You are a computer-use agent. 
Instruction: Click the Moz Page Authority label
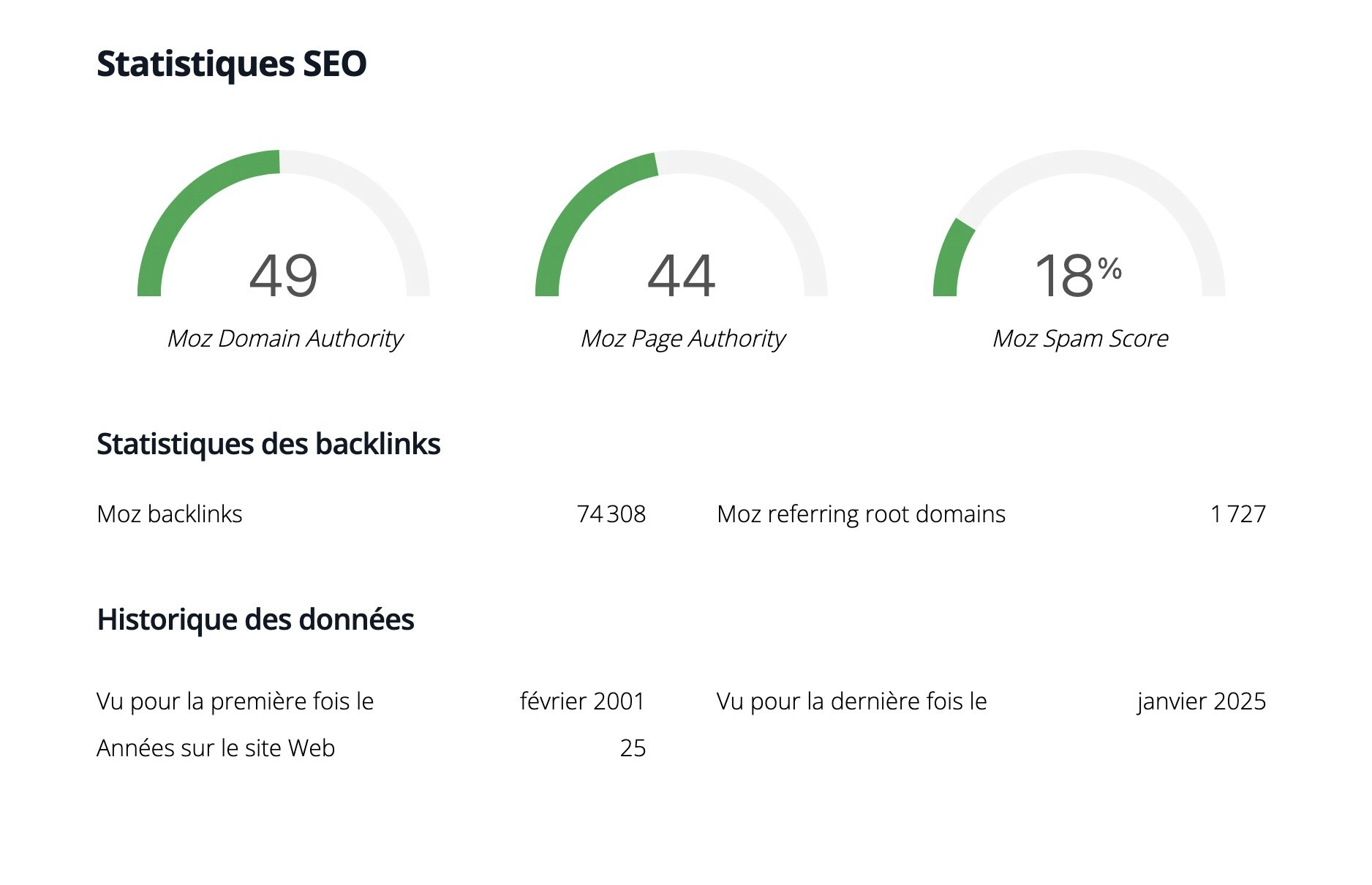[682, 339]
